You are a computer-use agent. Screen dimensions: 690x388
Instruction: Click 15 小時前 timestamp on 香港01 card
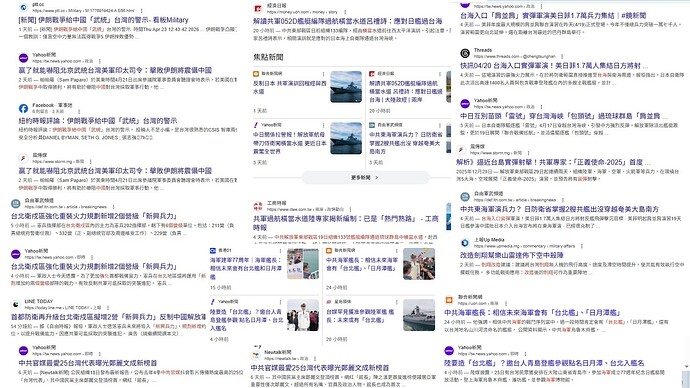point(220,287)
